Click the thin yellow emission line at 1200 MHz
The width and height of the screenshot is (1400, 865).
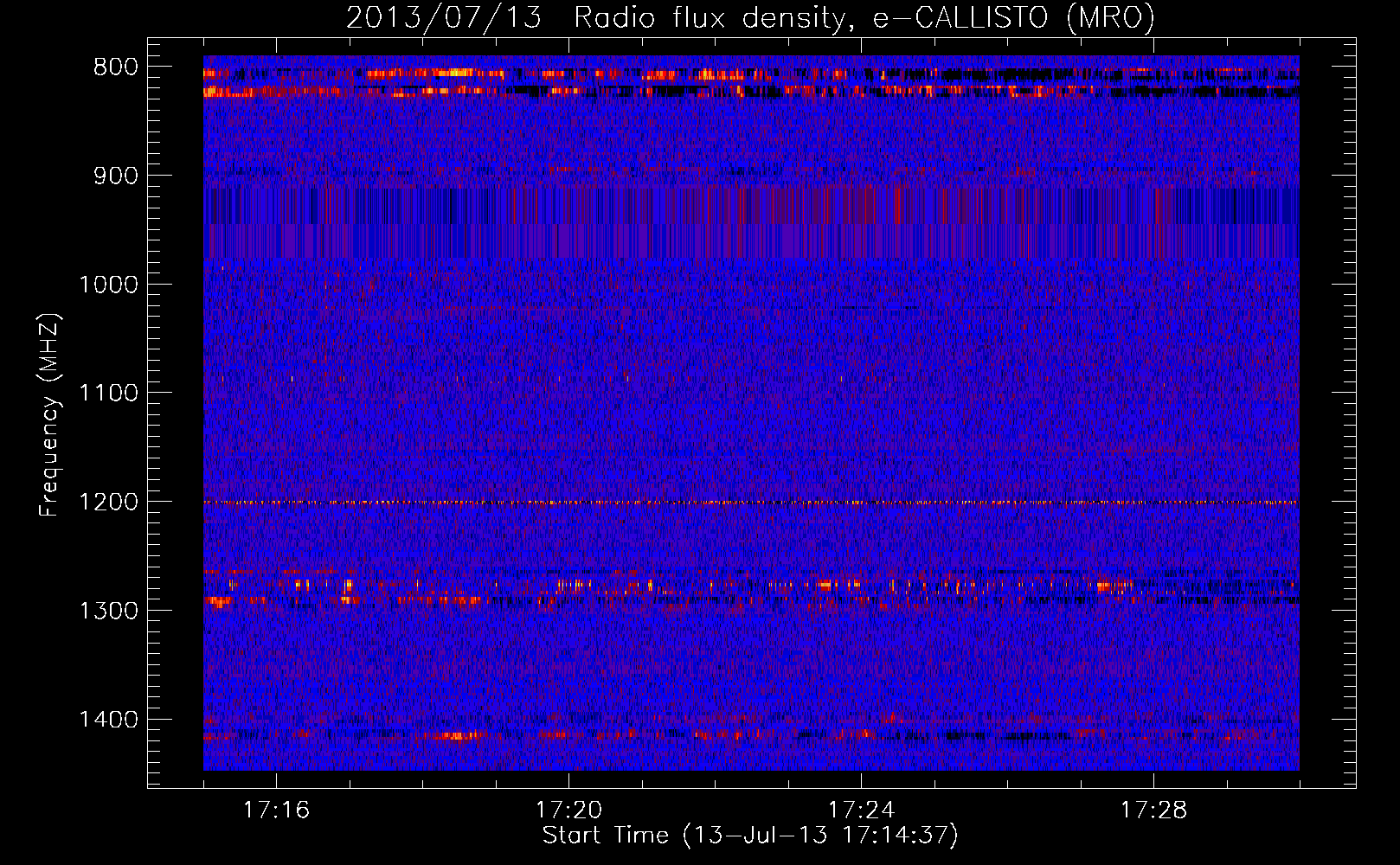751,502
